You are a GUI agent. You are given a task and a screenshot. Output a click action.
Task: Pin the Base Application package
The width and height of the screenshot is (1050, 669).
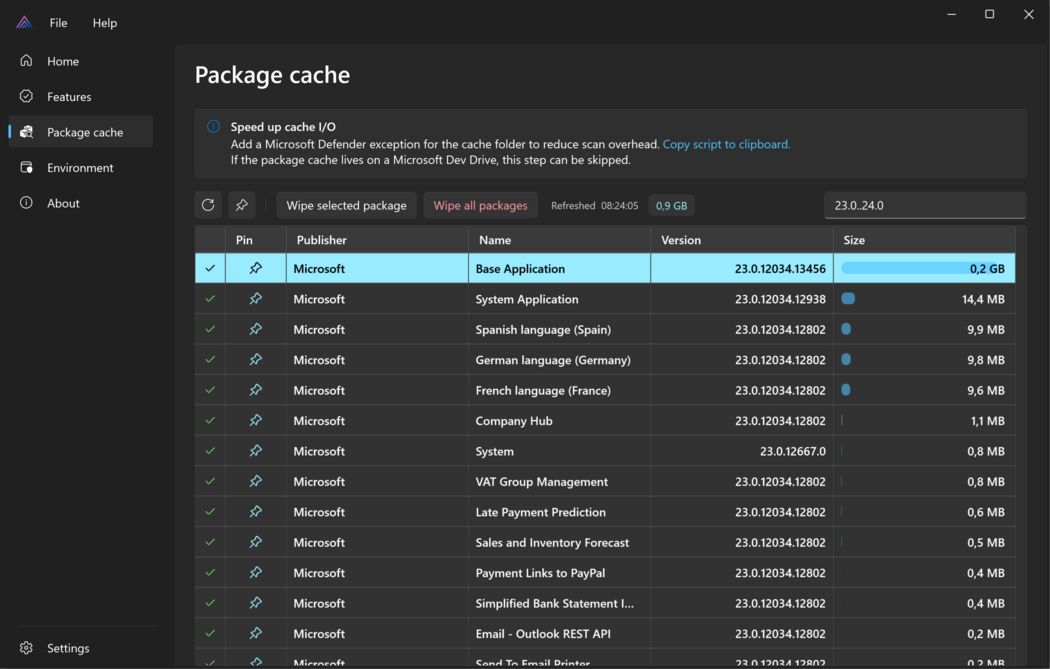coord(256,268)
